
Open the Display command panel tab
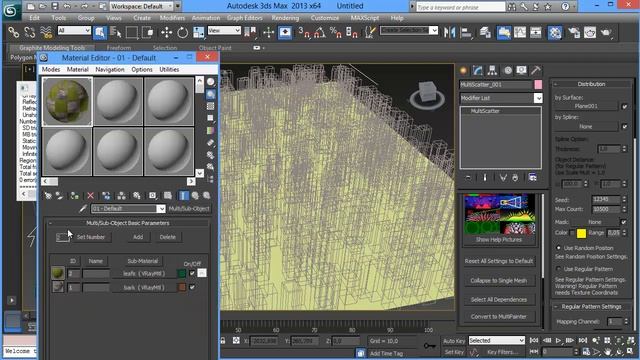click(521, 70)
